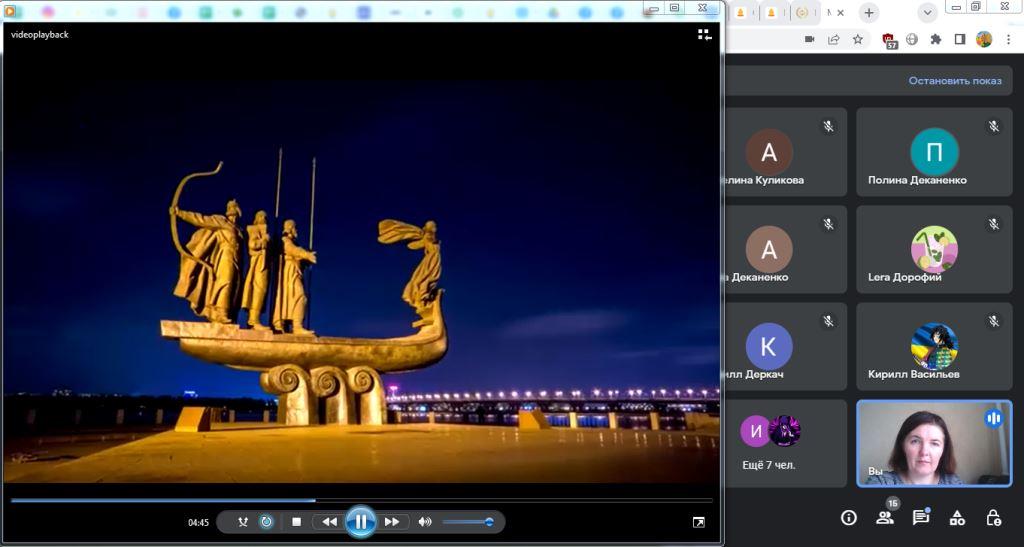Pause the video in the media player

(x=360, y=522)
